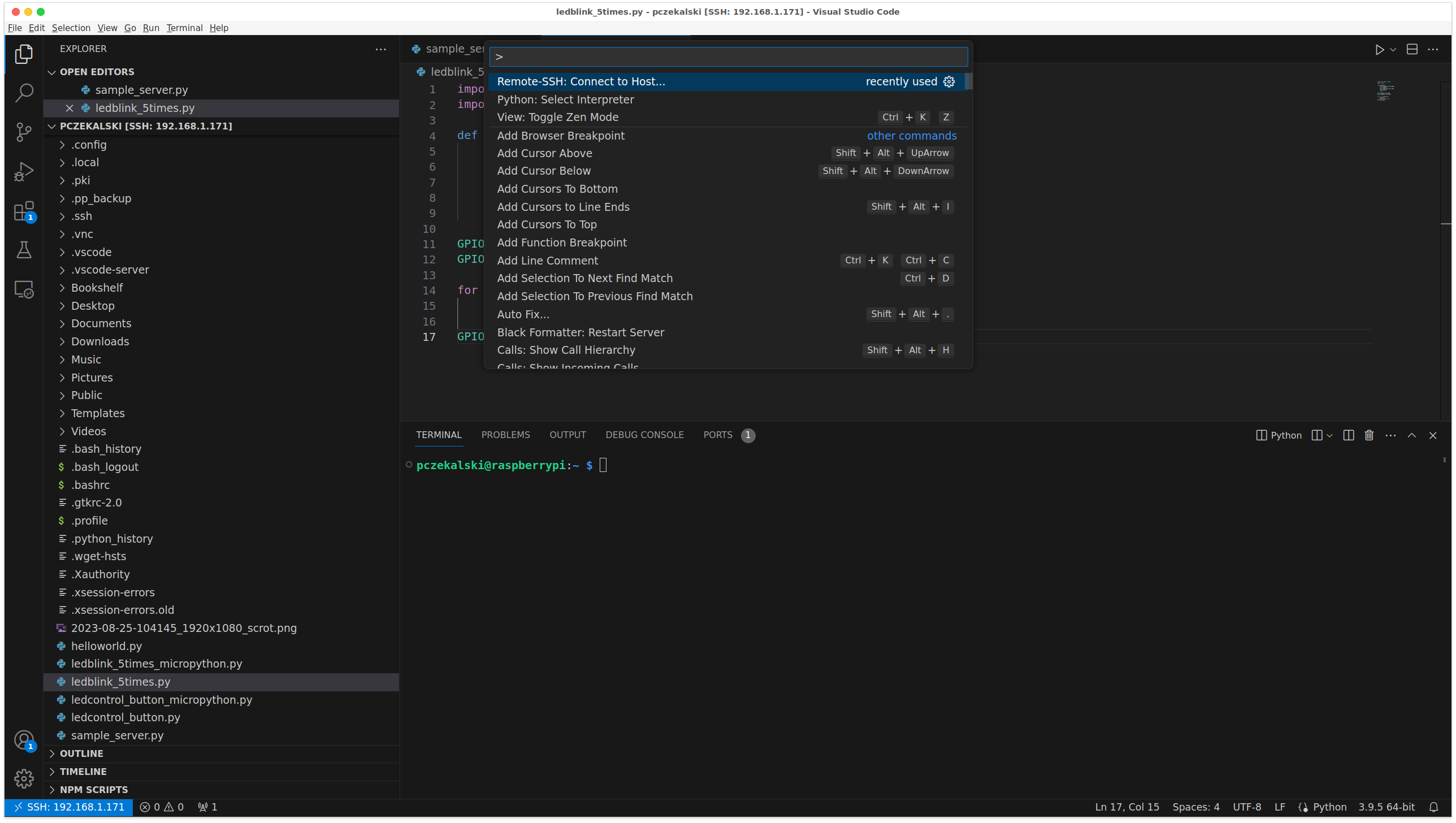Configure keybinding gear for Remote-SSH command

[949, 81]
